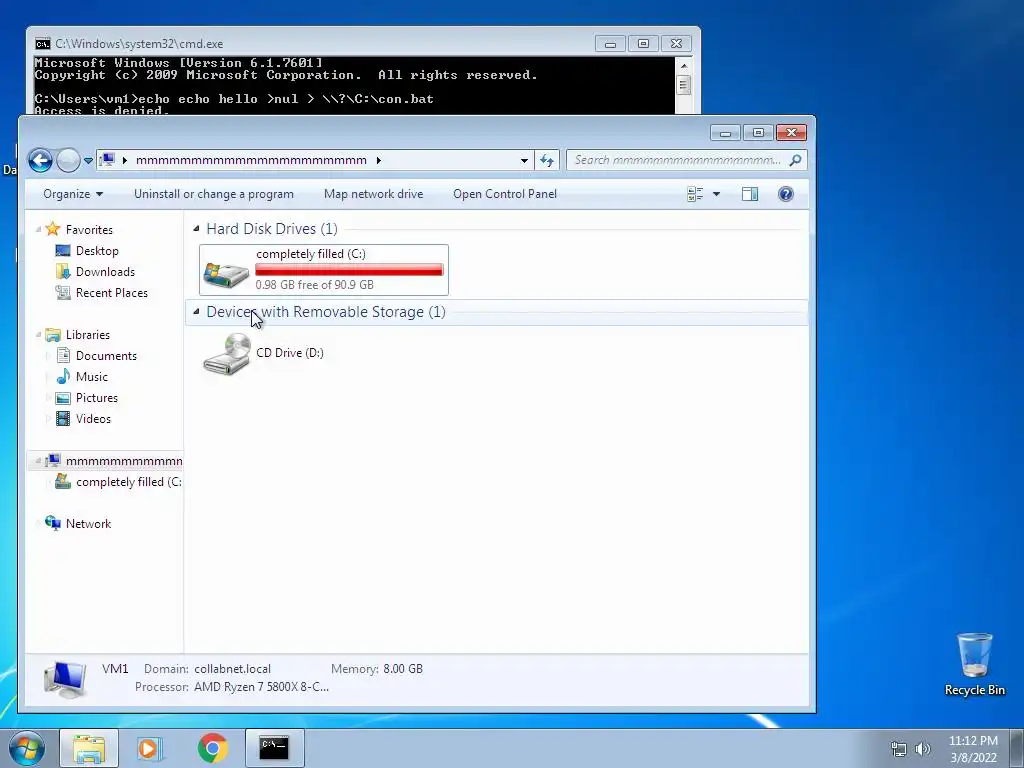Click the computer icon in details pane

pos(65,679)
